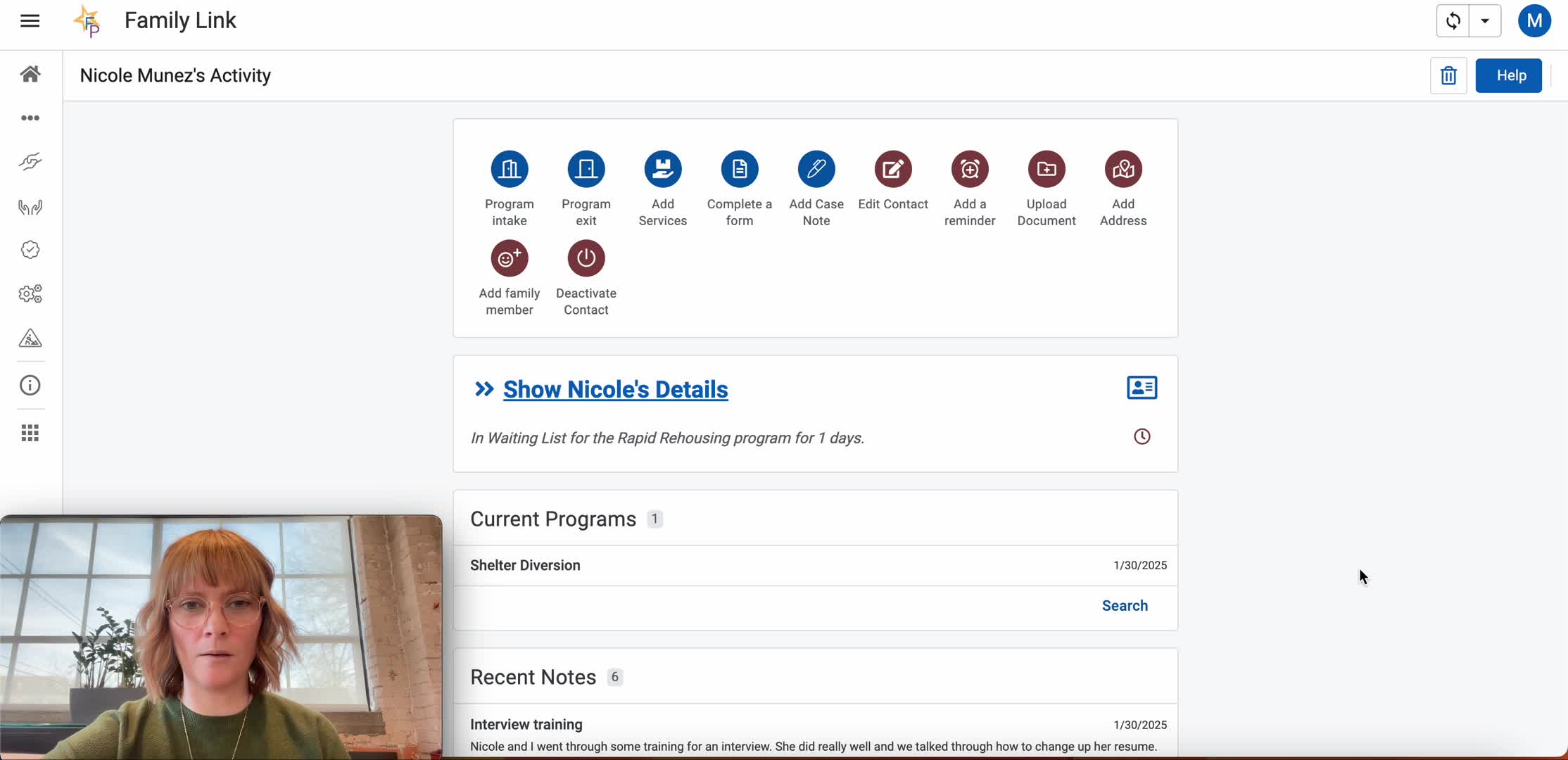Click the Shelter Diversion date 1/30/2025
This screenshot has height=760, width=1568.
[x=1140, y=565]
